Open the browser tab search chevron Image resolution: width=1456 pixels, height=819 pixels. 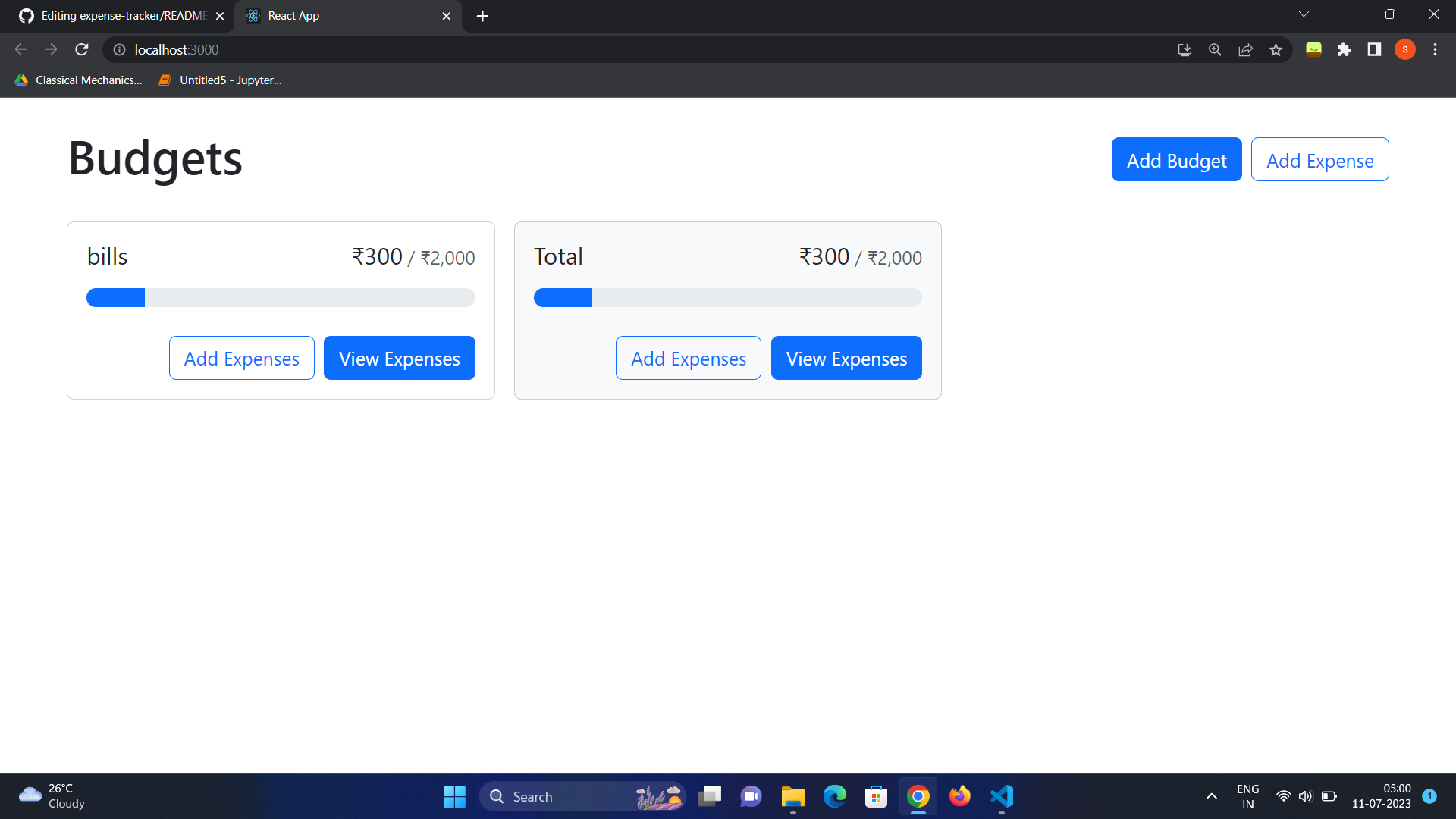(x=1304, y=14)
